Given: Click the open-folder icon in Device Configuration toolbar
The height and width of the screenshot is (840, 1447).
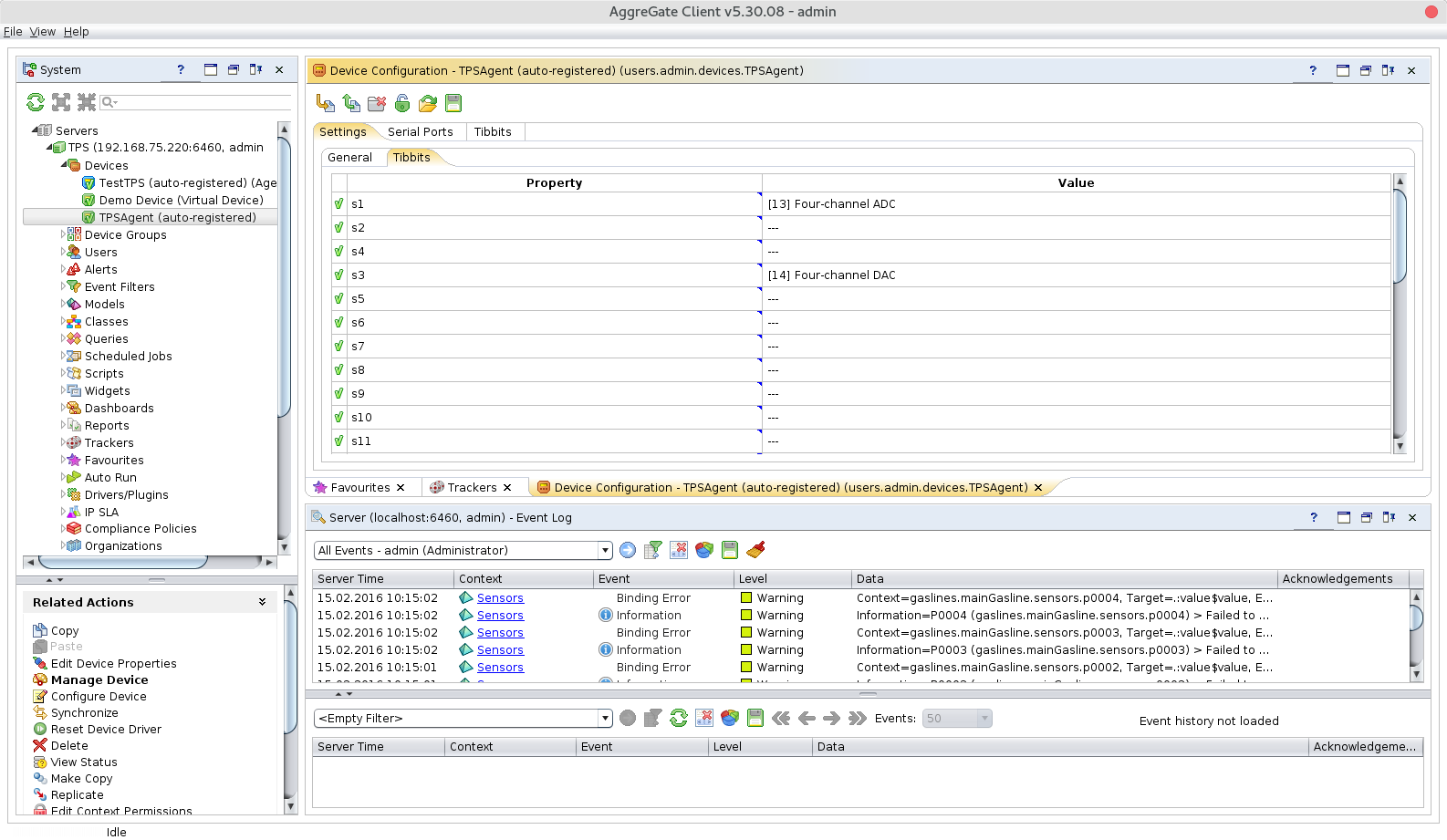Looking at the screenshot, I should click(428, 103).
